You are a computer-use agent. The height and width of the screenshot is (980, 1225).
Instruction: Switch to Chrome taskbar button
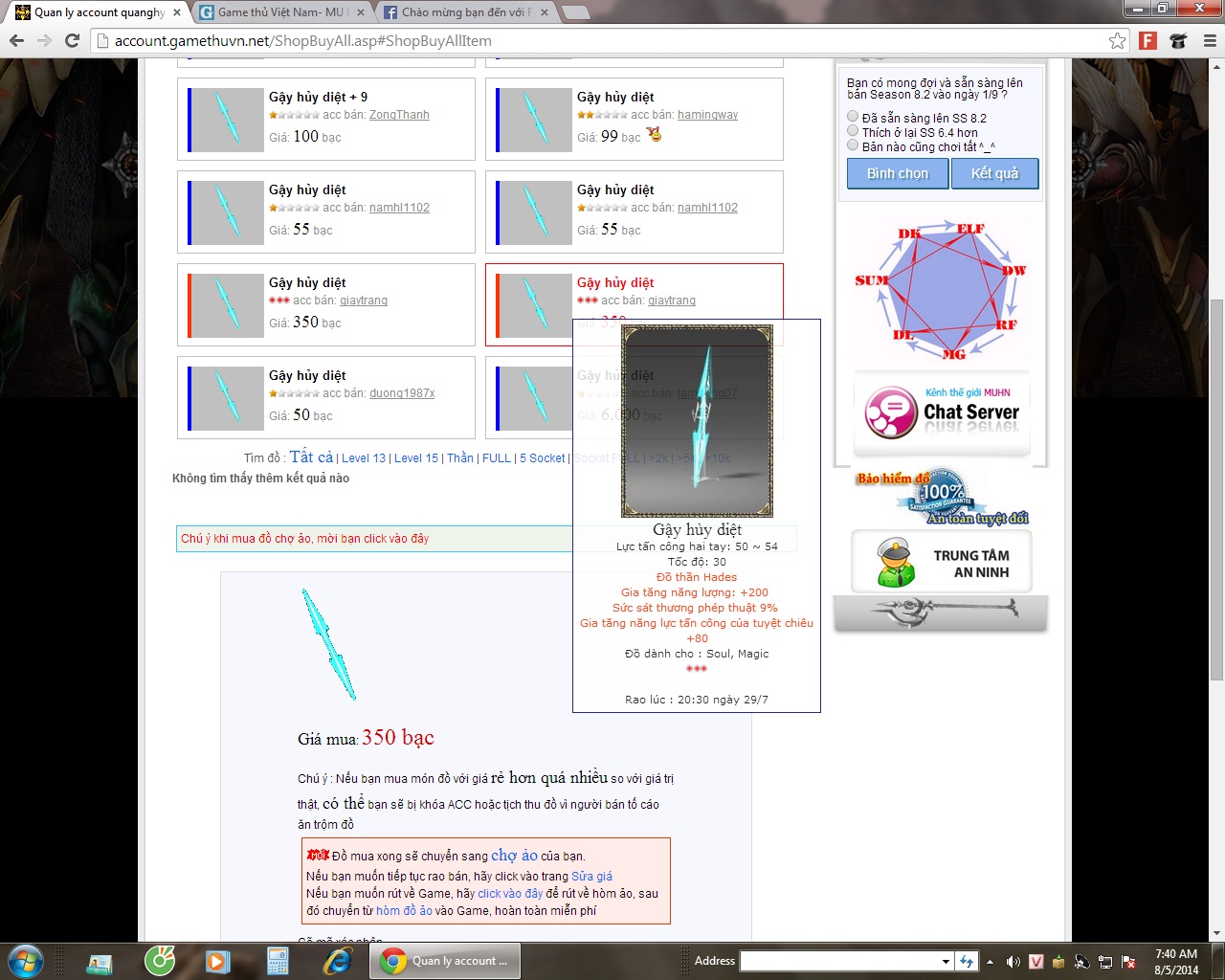(x=445, y=961)
